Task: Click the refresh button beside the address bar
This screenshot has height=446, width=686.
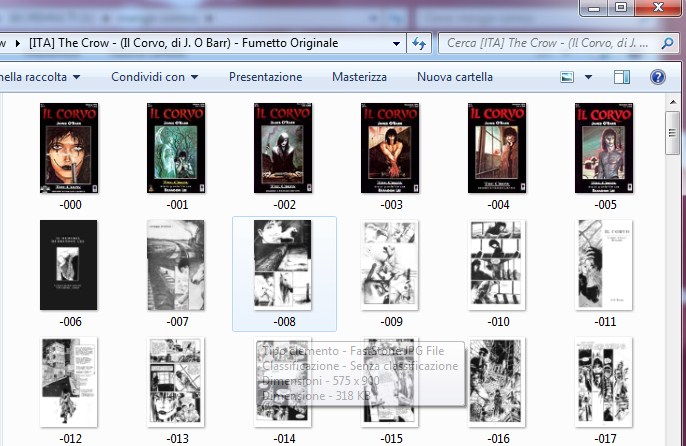Action: 419,43
